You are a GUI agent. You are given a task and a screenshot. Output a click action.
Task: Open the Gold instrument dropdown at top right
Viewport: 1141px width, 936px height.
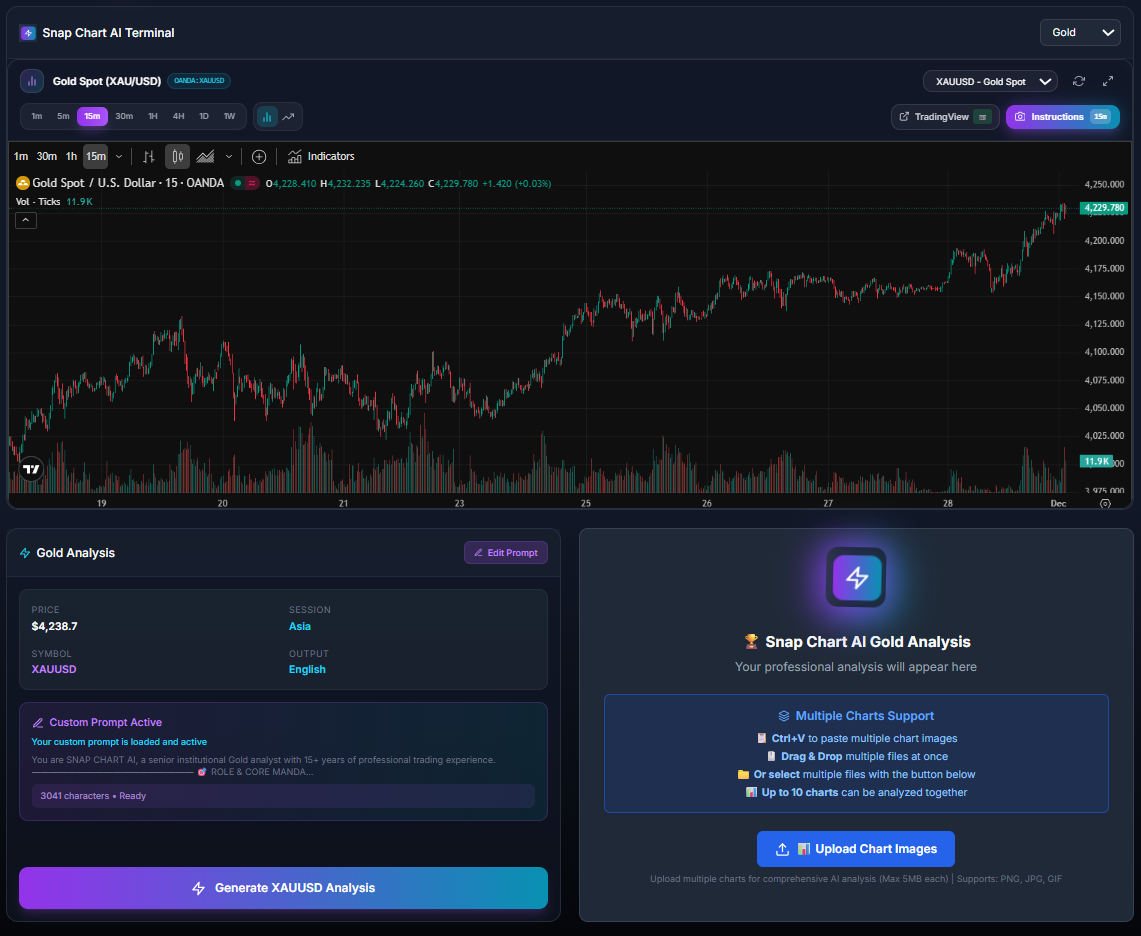click(x=1080, y=33)
